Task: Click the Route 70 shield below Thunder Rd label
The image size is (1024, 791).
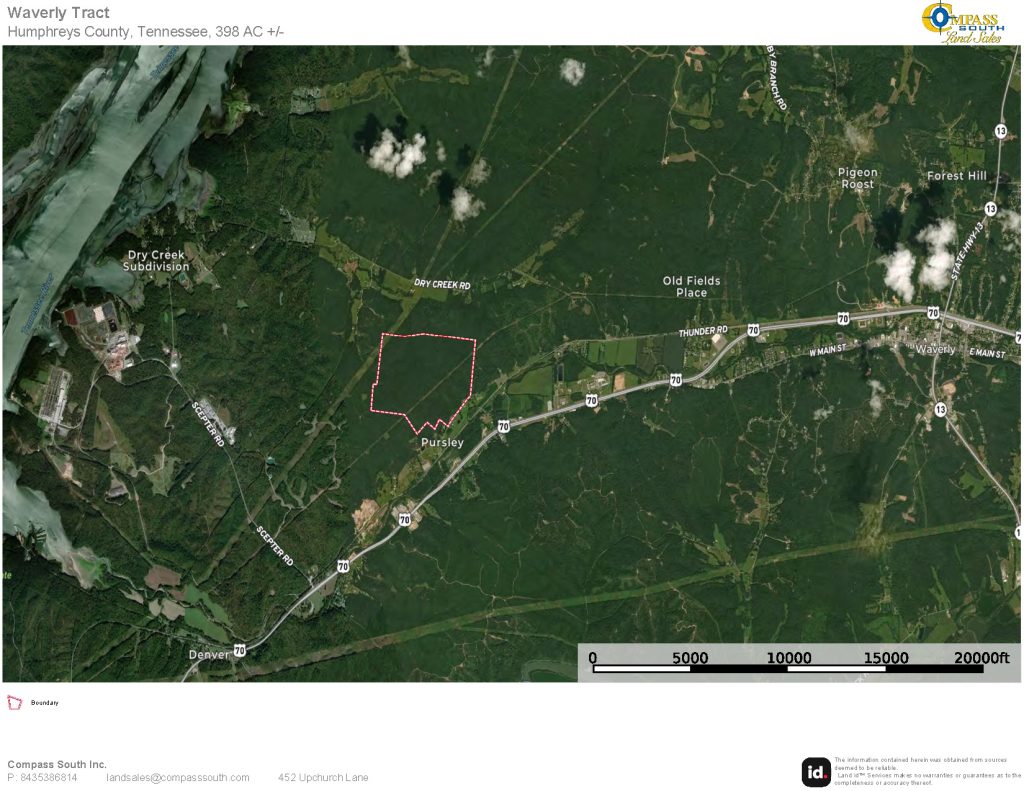Action: pos(752,330)
